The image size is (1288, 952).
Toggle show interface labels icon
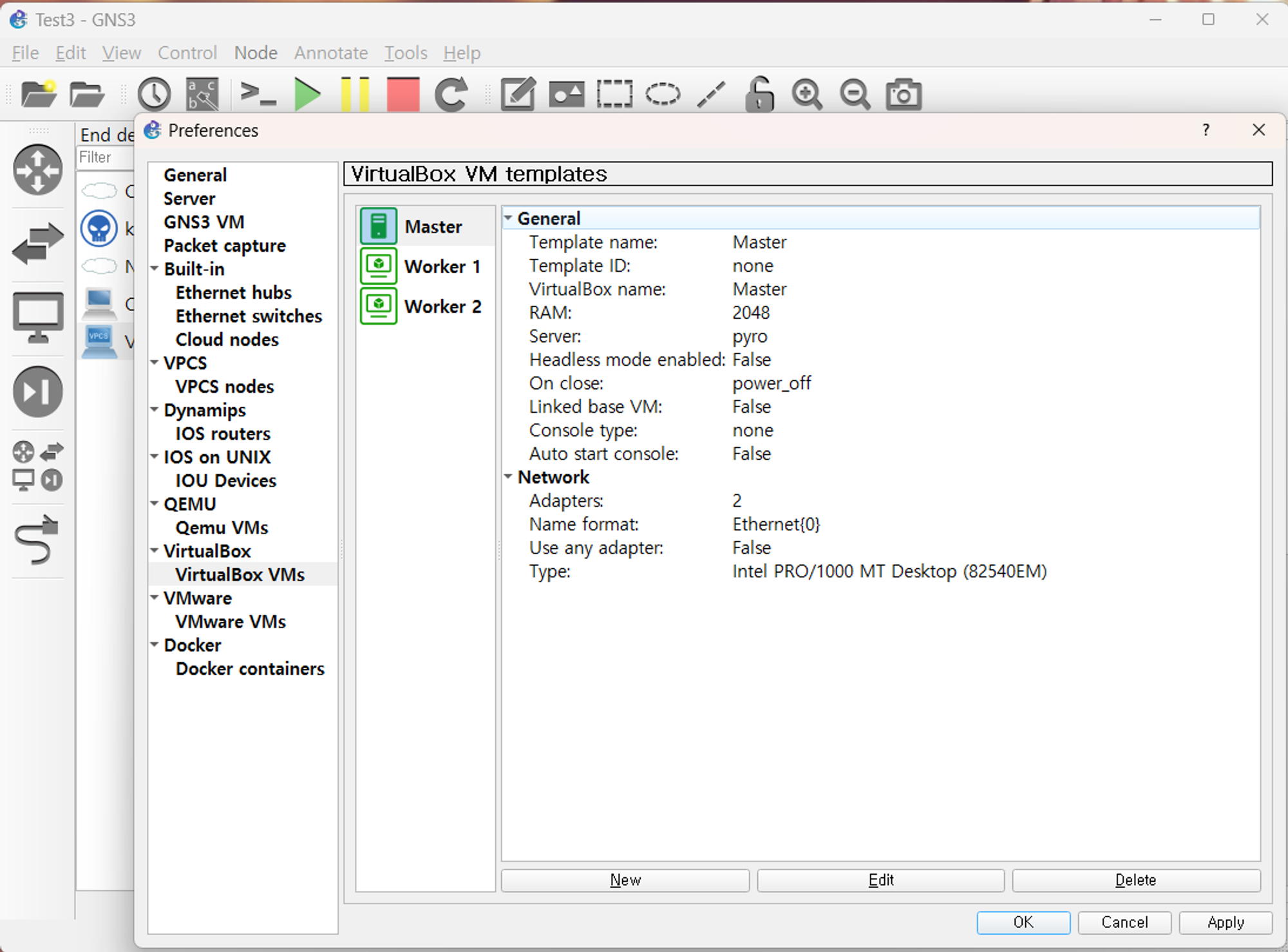click(202, 94)
